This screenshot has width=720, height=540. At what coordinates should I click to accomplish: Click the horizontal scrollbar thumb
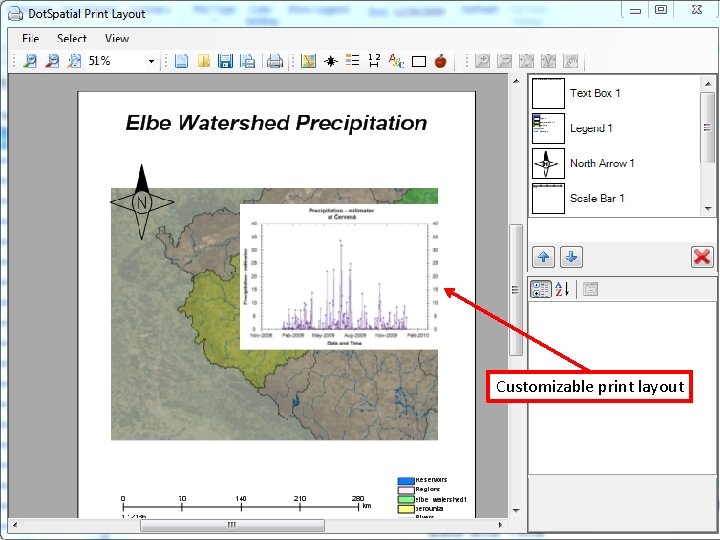pos(232,525)
